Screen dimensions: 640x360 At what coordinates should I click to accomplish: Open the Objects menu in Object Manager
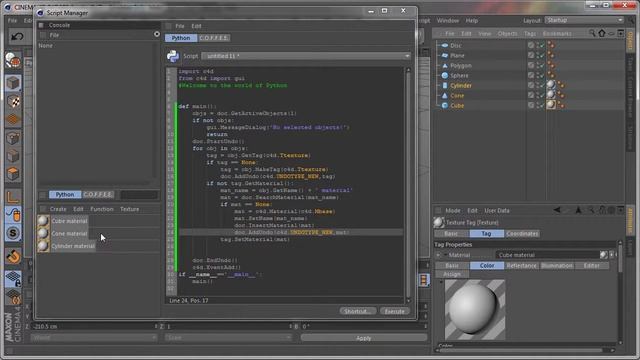507,33
